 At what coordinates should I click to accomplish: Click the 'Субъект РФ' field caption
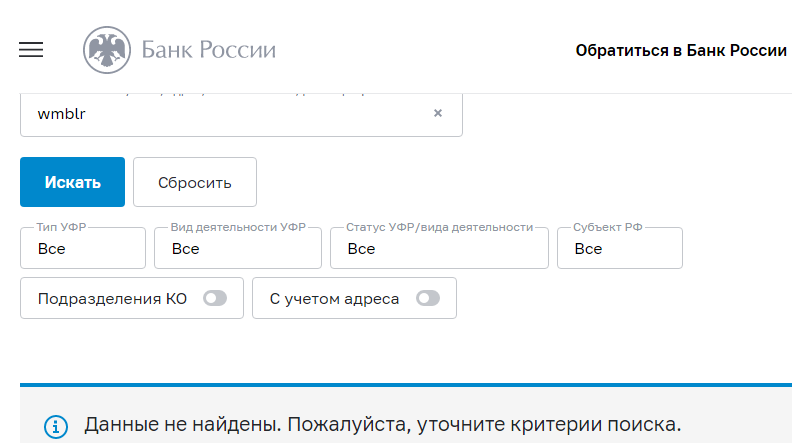coord(608,228)
